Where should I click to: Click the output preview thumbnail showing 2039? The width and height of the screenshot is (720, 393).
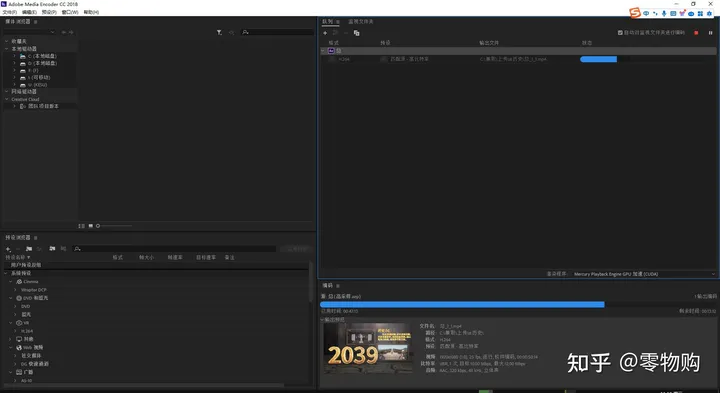click(x=368, y=348)
